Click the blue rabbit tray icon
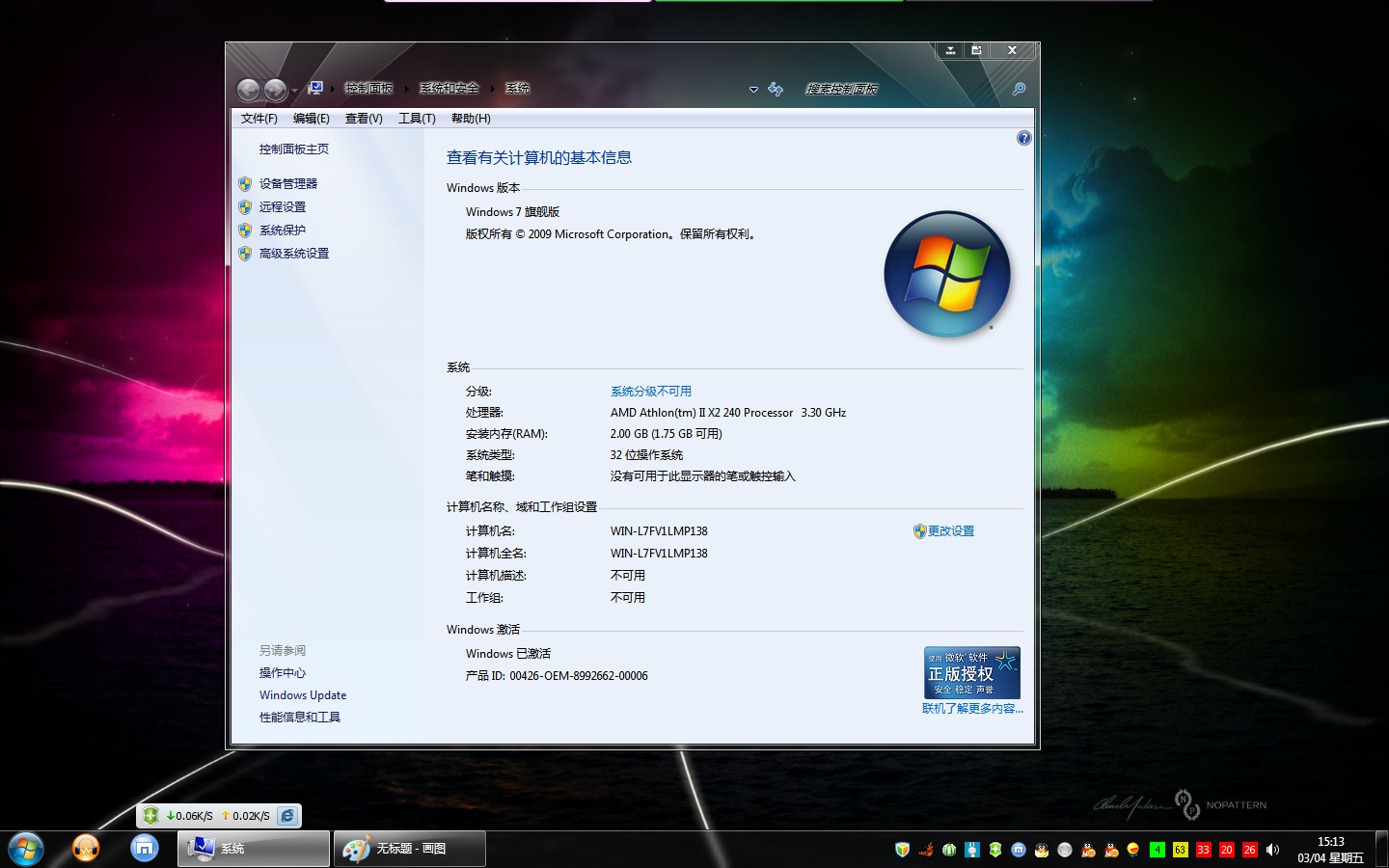 pyautogui.click(x=972, y=850)
